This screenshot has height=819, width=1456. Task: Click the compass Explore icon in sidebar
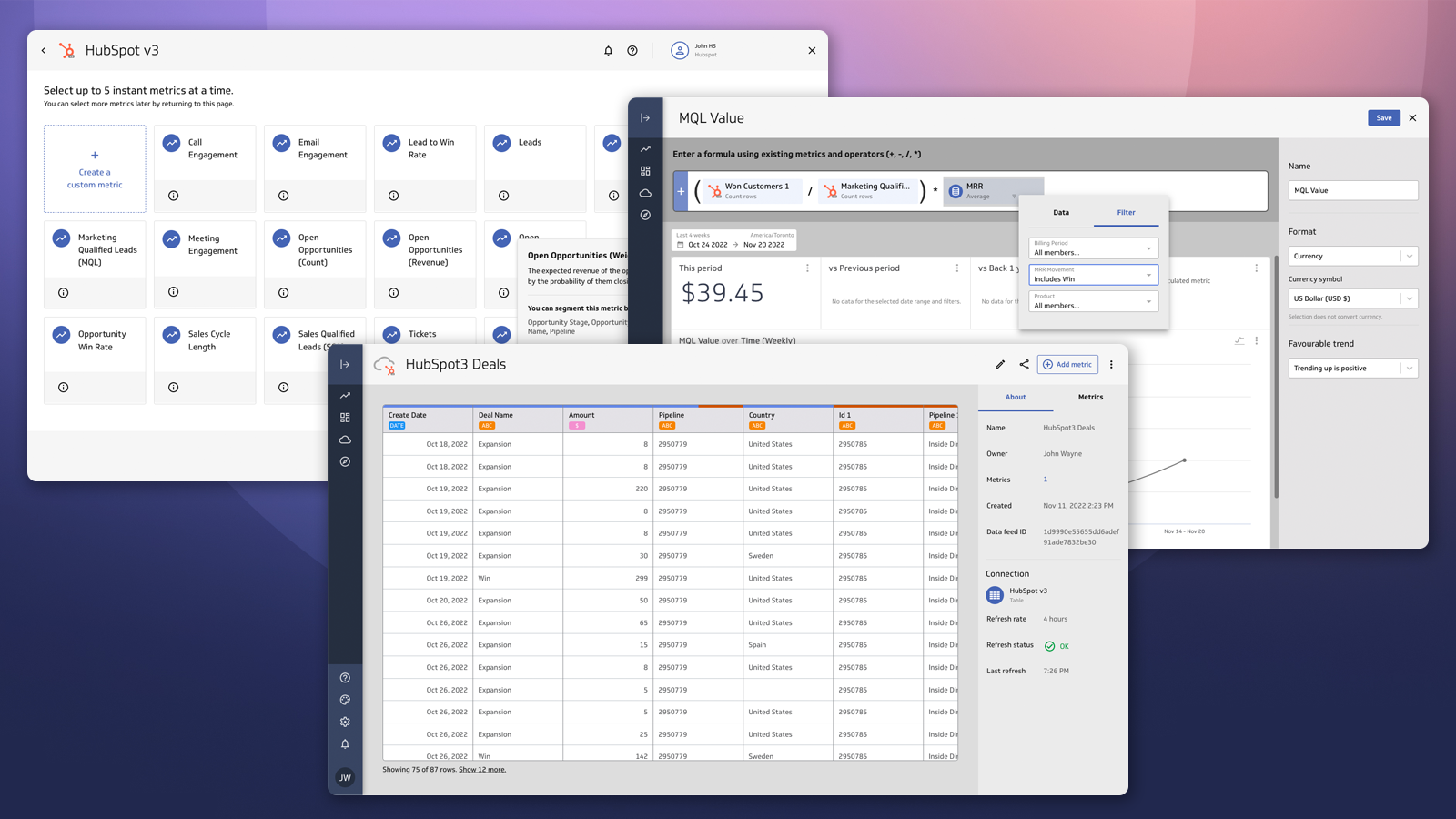pyautogui.click(x=345, y=461)
